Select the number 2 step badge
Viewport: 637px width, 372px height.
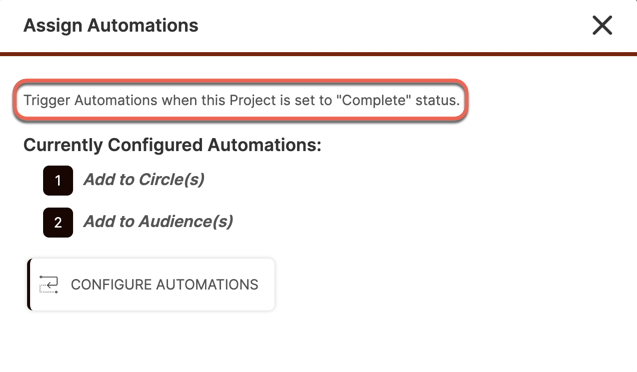(58, 223)
